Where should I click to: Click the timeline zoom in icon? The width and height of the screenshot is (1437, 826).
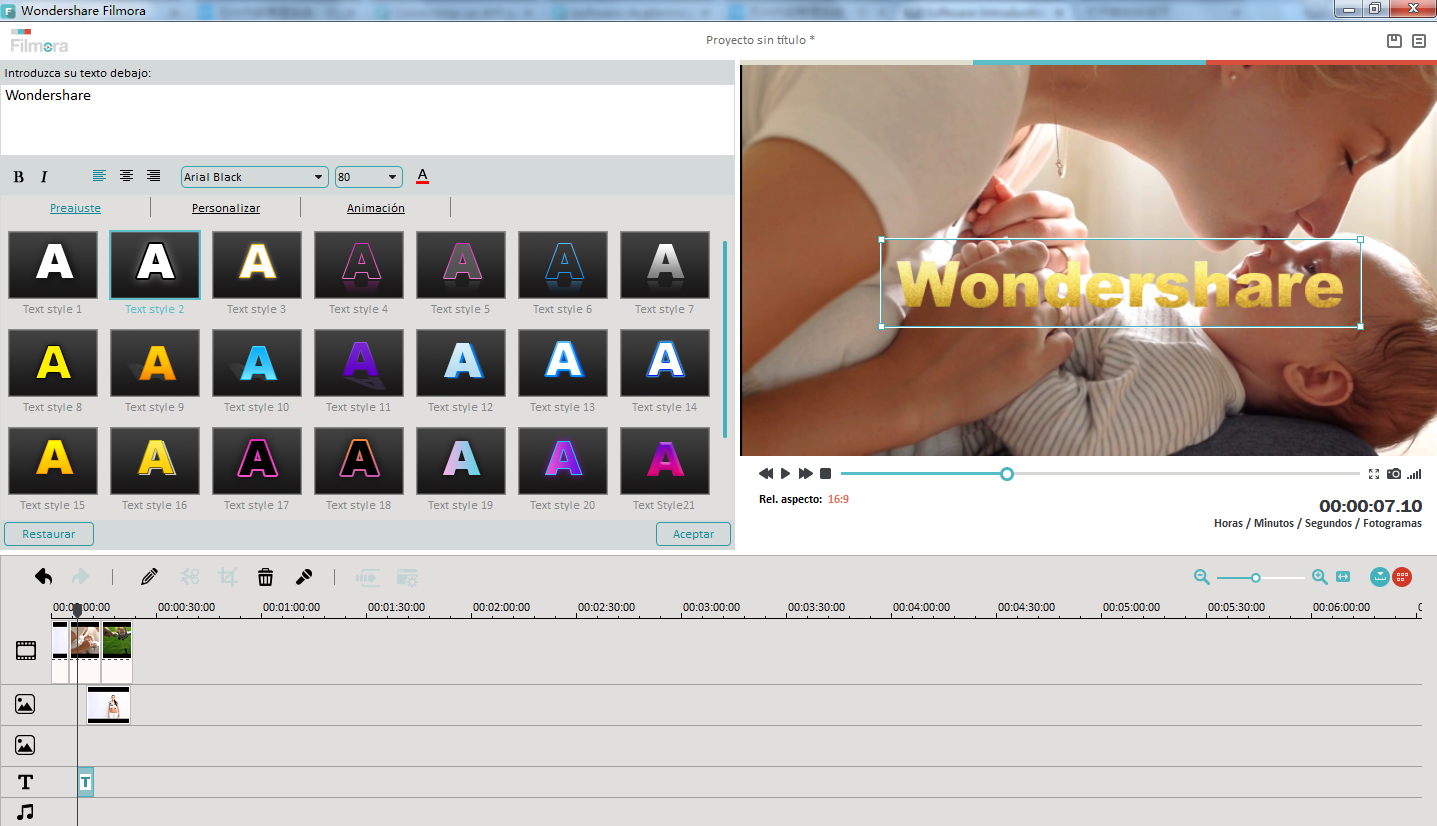coord(1319,577)
